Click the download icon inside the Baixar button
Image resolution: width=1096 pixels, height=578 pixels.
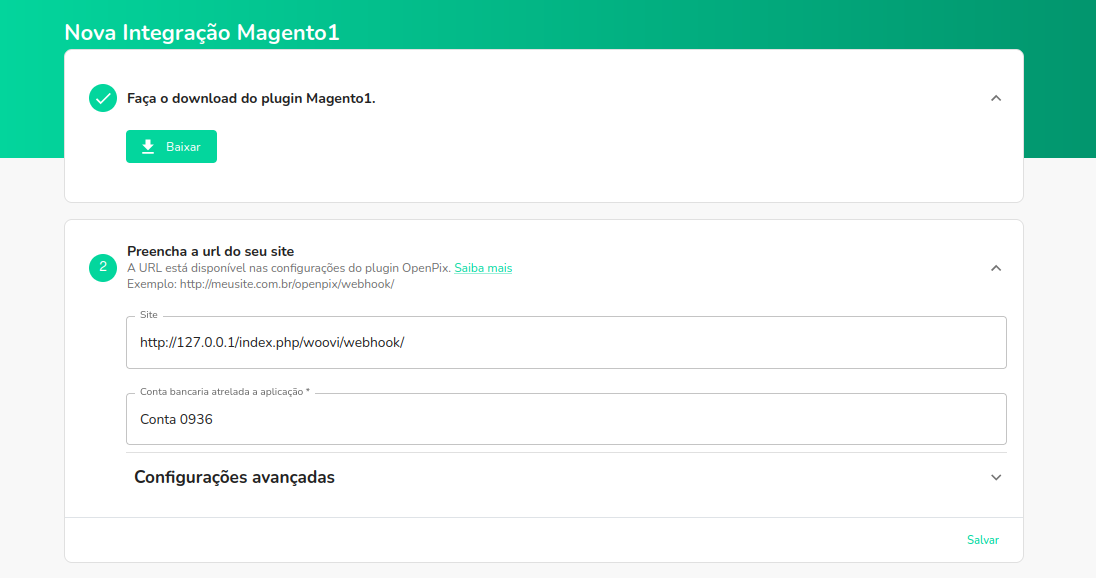tap(147, 146)
